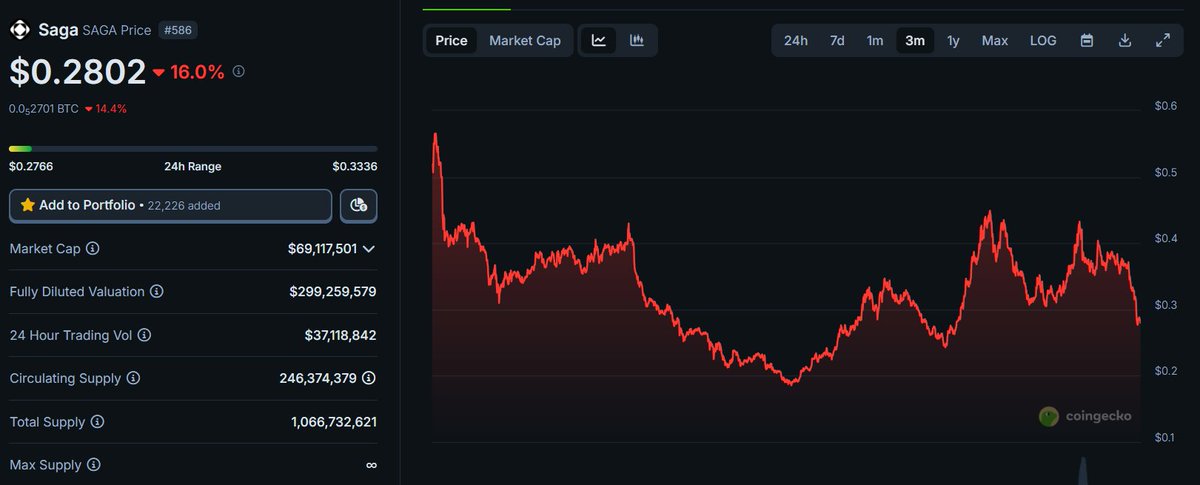Show the 24 Hour Trading Vol info icon
The width and height of the screenshot is (1200, 485).
click(145, 335)
